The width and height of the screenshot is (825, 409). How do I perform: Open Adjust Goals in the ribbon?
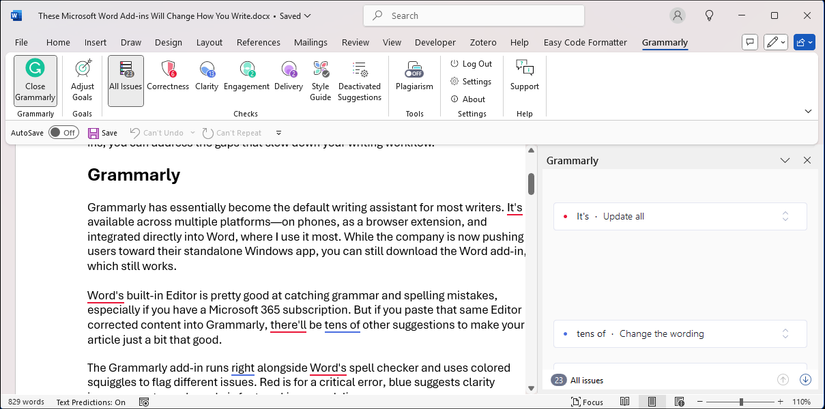[x=83, y=80]
